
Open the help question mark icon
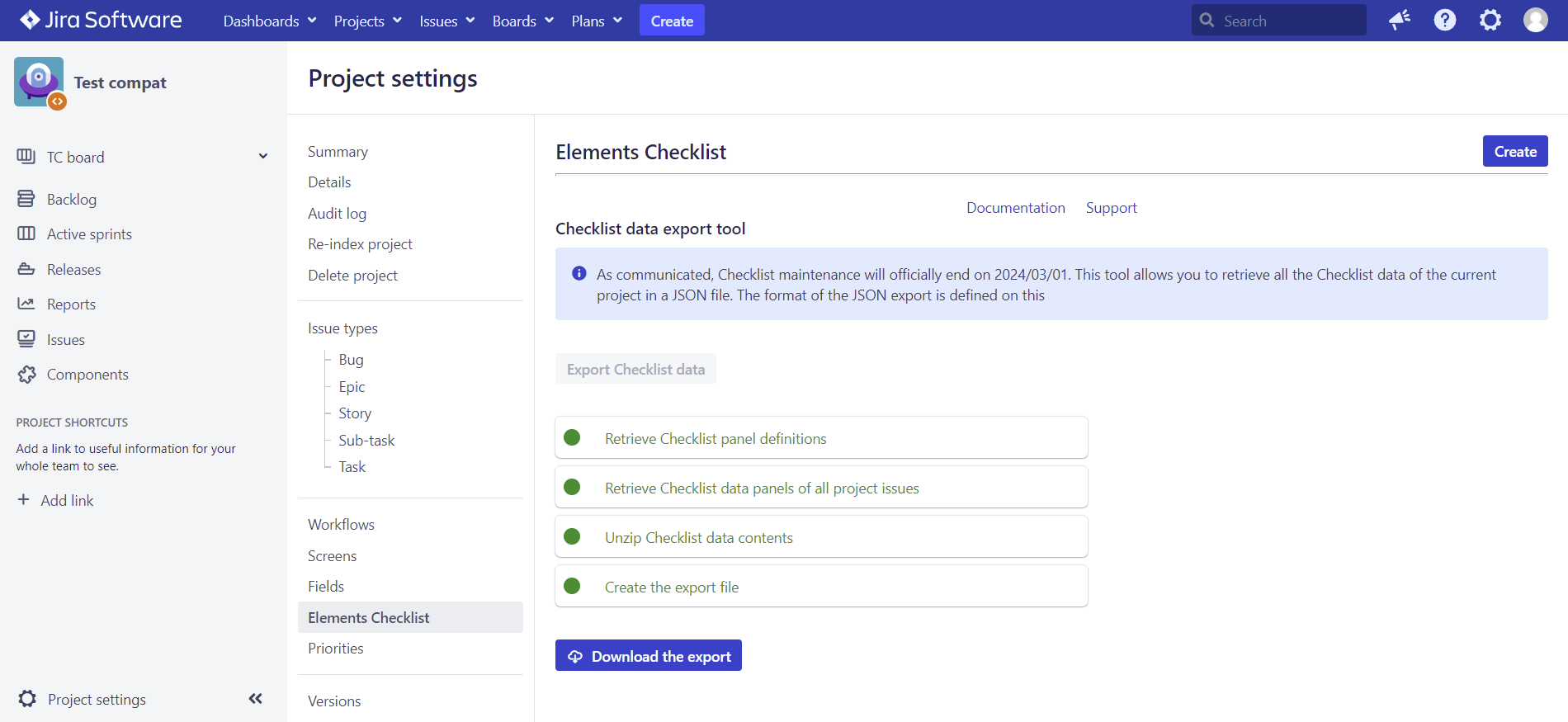[x=1445, y=20]
